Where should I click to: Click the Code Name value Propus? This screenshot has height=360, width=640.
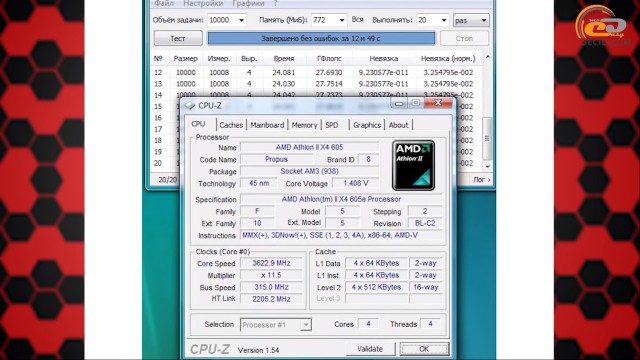pos(276,159)
